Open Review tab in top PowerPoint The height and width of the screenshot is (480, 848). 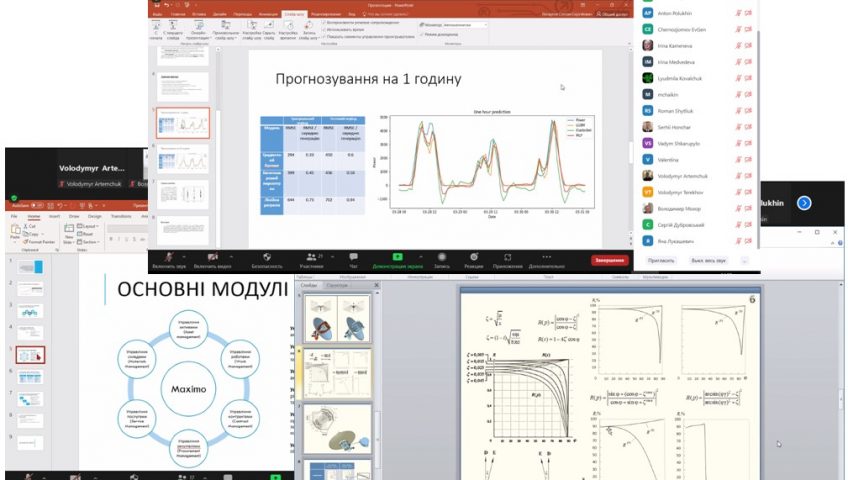(326, 14)
